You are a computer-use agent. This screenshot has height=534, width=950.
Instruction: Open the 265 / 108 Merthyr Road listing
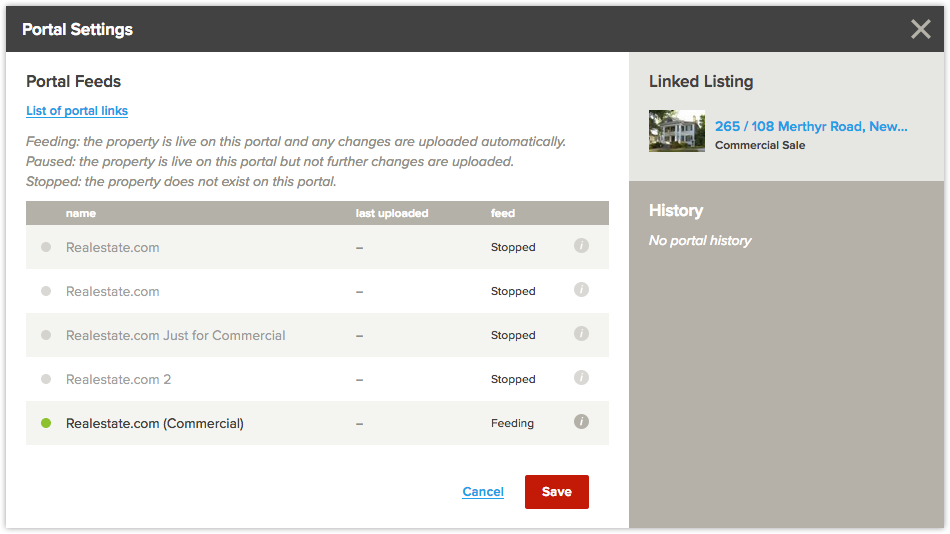coord(811,126)
